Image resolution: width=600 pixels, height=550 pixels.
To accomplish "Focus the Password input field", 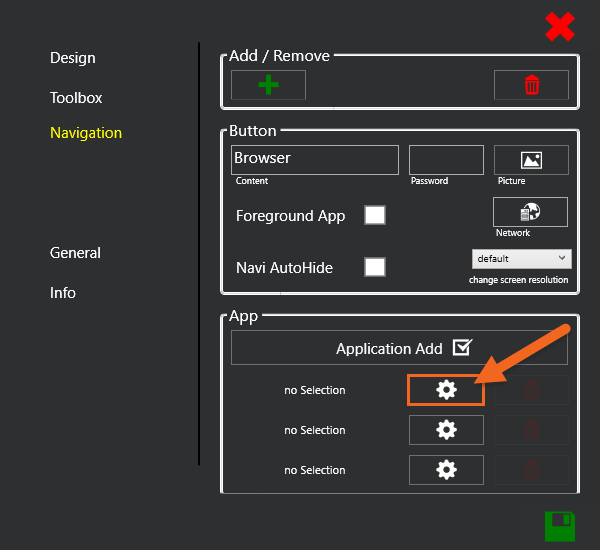I will point(446,160).
